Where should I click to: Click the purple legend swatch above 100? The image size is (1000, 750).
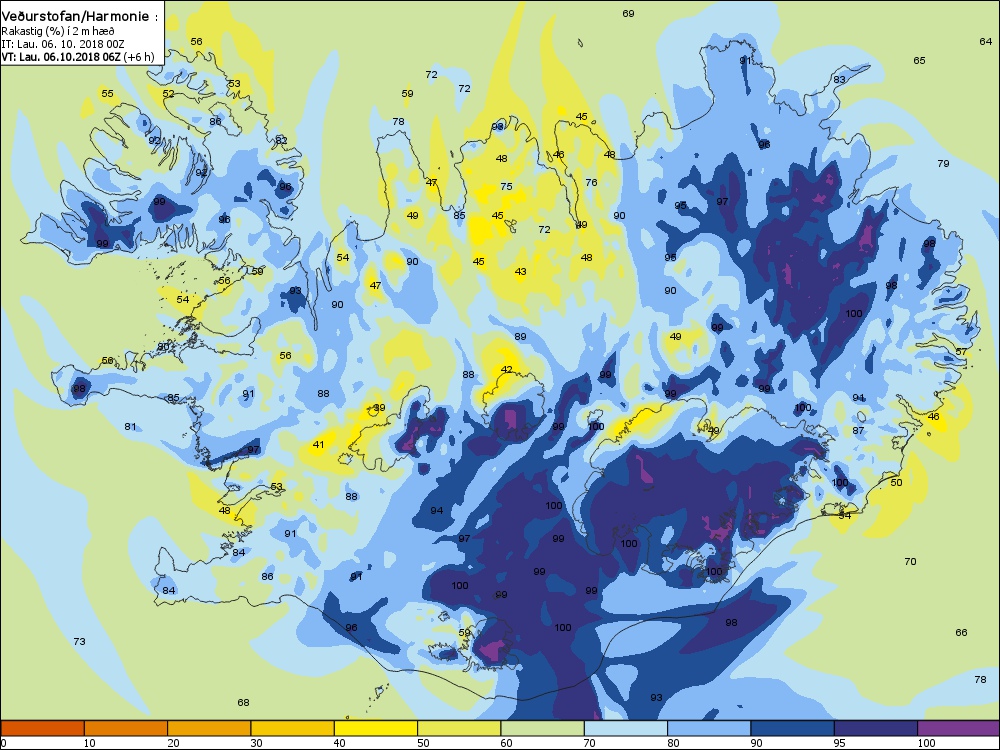pyautogui.click(x=959, y=728)
